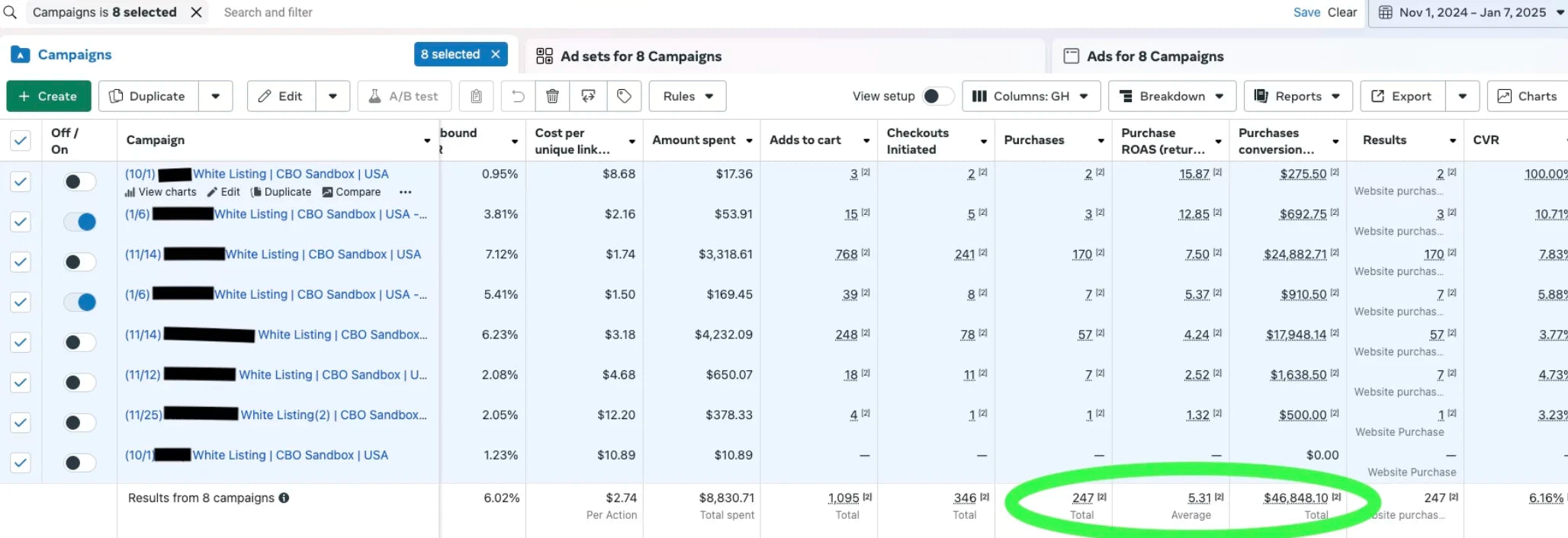Click the clipboard paste icon
This screenshot has height=538, width=1568.
476,96
